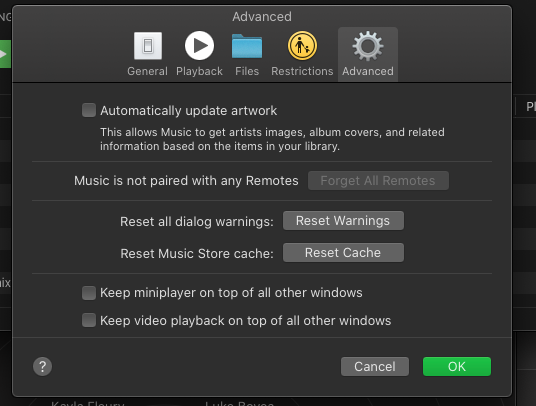Viewport: 536px width, 406px height.
Task: Open help with the question mark button
Action: (x=42, y=367)
